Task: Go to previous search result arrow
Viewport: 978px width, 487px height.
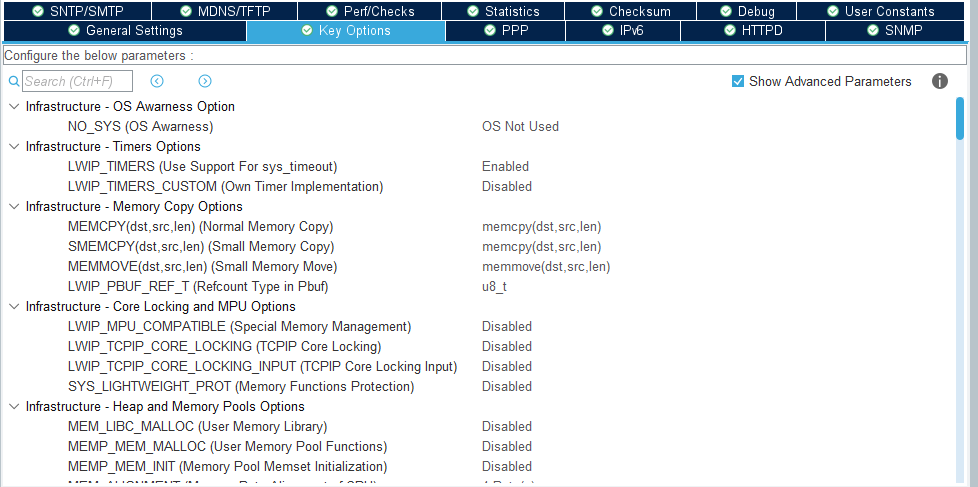Action: click(x=157, y=81)
